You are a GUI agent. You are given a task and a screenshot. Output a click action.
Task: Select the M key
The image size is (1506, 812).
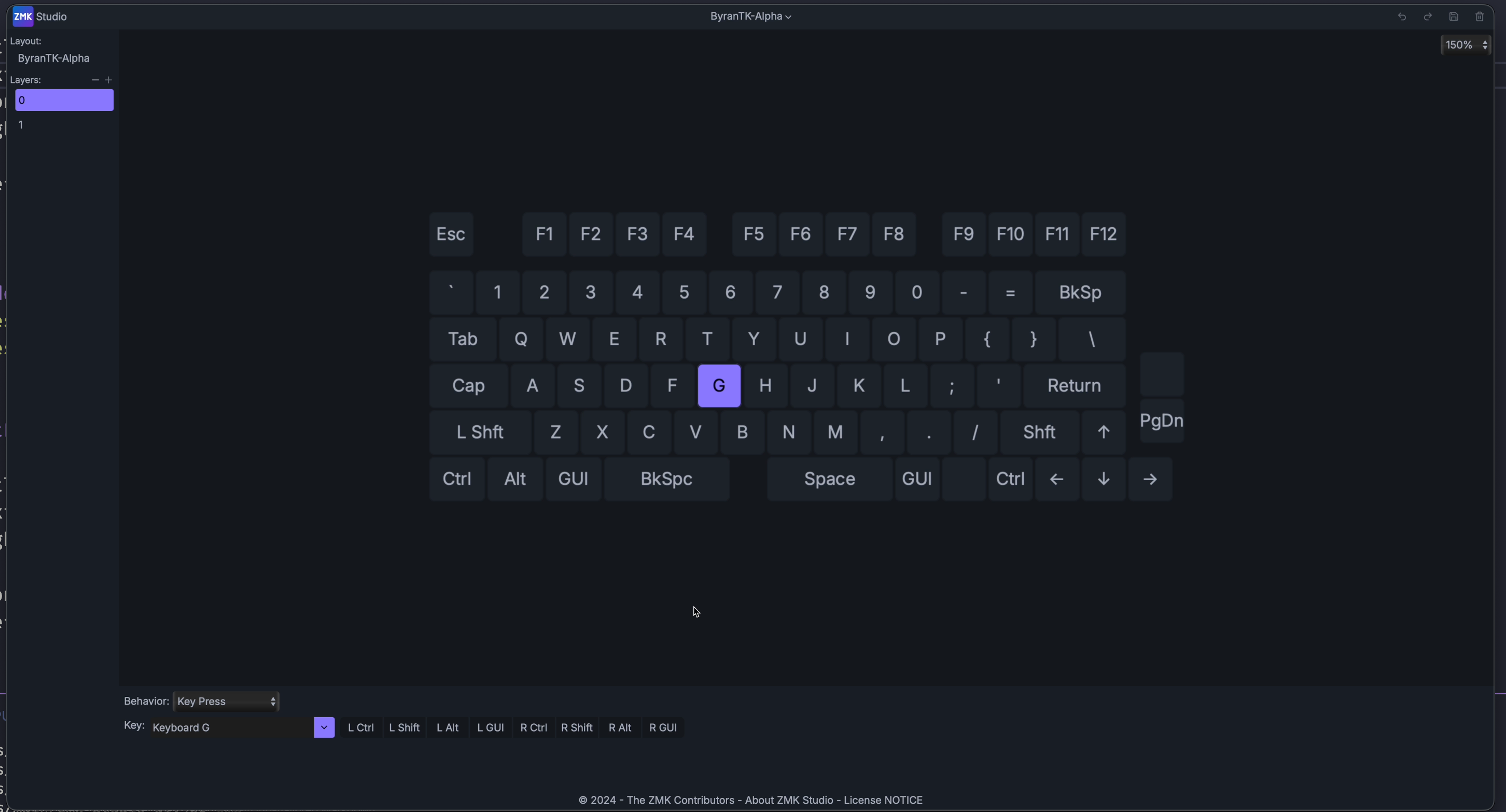point(835,432)
